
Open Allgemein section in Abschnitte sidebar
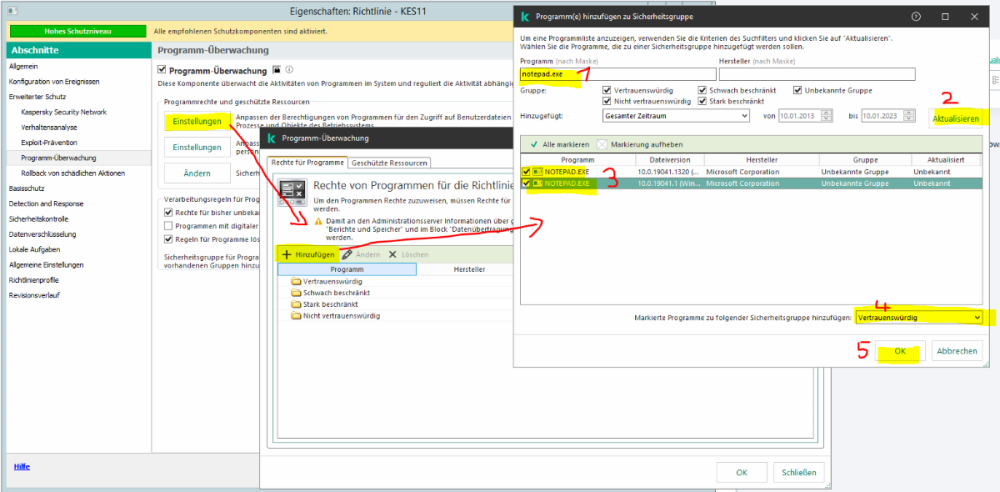tap(24, 66)
